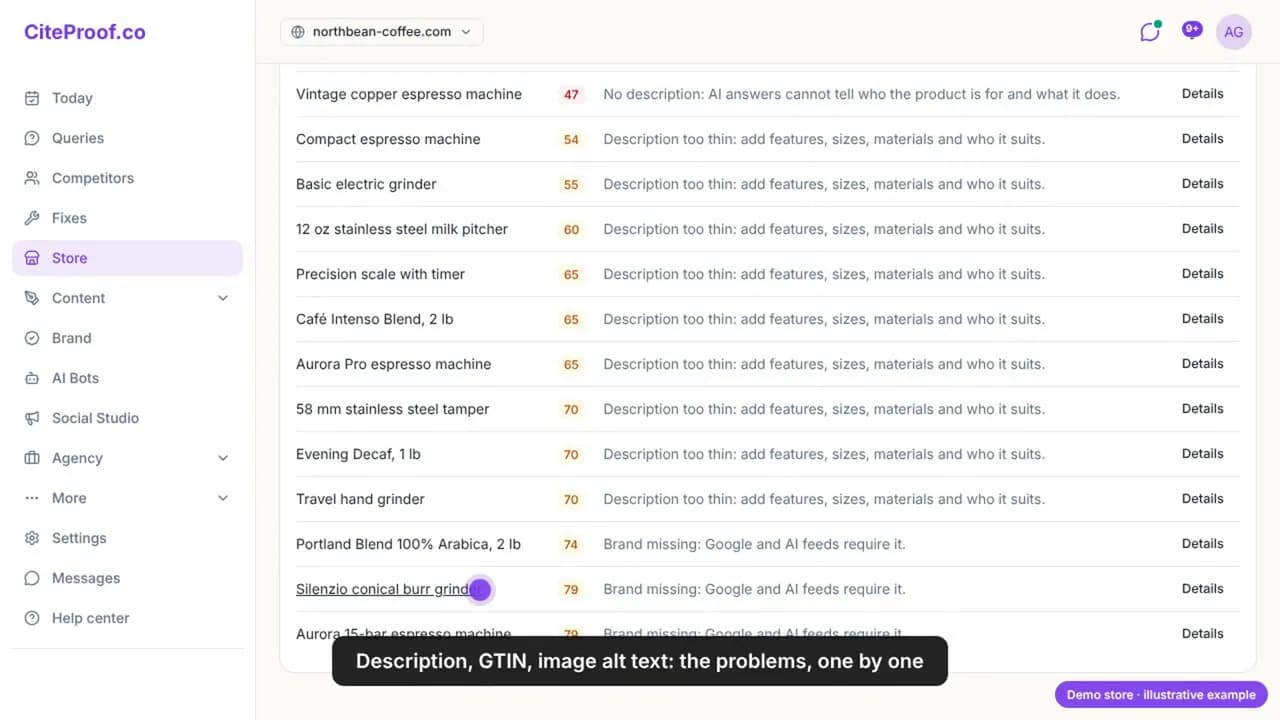The height and width of the screenshot is (720, 1280).
Task: Expand the Content sidebar section chevron
Action: point(223,298)
